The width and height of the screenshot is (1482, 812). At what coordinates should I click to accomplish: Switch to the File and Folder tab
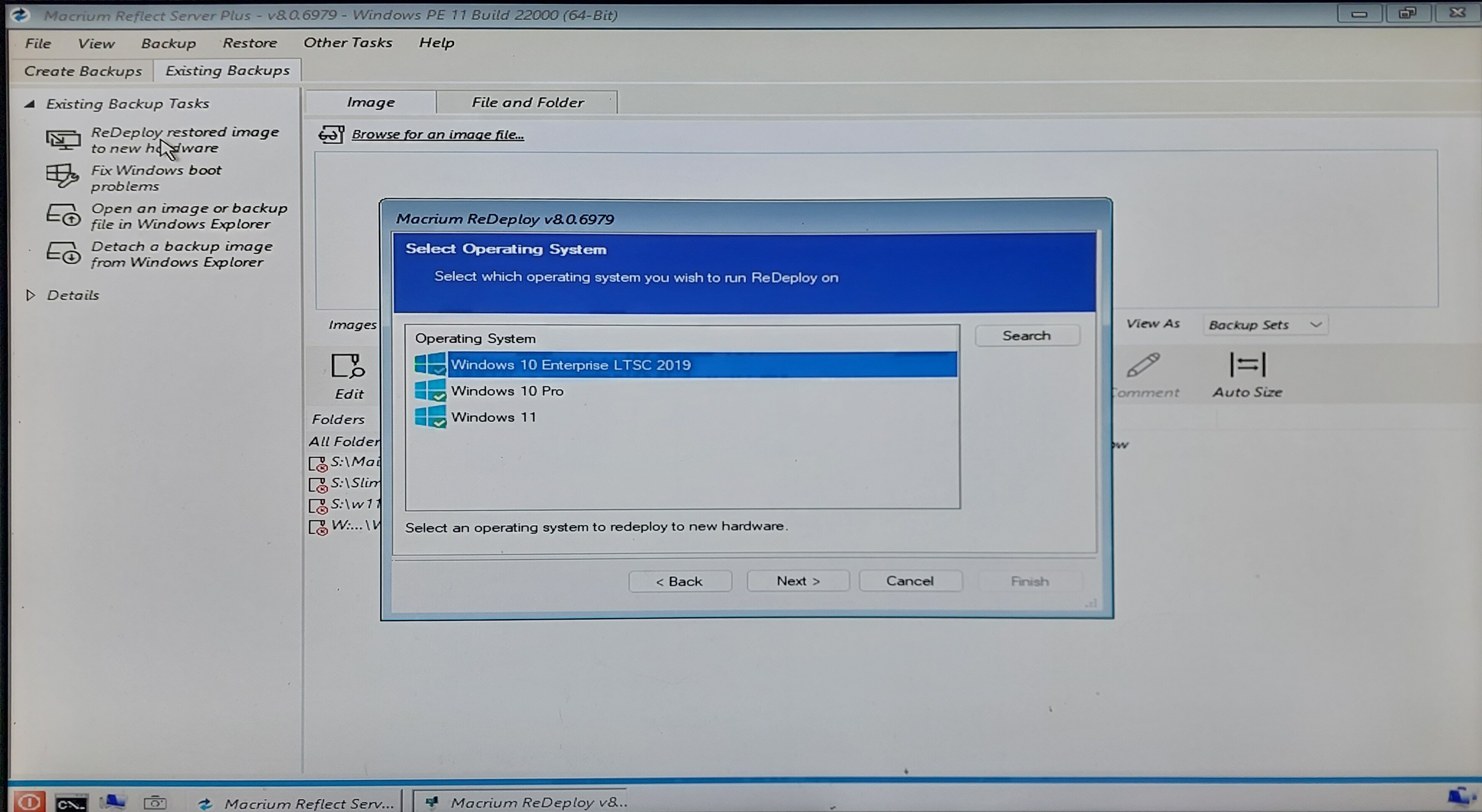[527, 103]
